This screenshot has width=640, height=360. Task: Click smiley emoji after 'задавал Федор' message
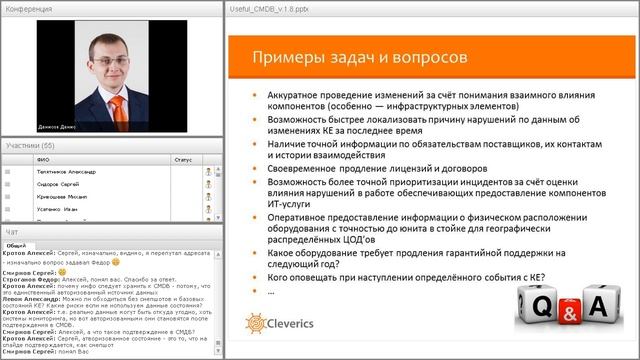(116, 262)
